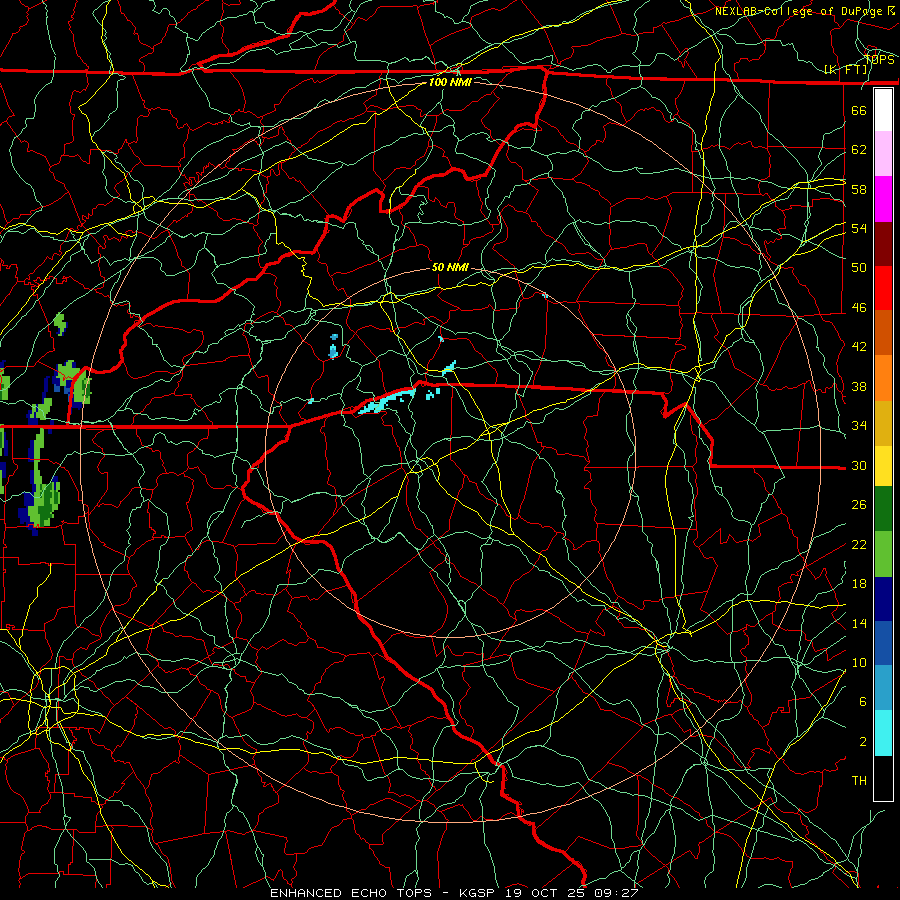Screen dimensions: 900x900
Task: Click the '46' legend value
Action: pos(859,308)
